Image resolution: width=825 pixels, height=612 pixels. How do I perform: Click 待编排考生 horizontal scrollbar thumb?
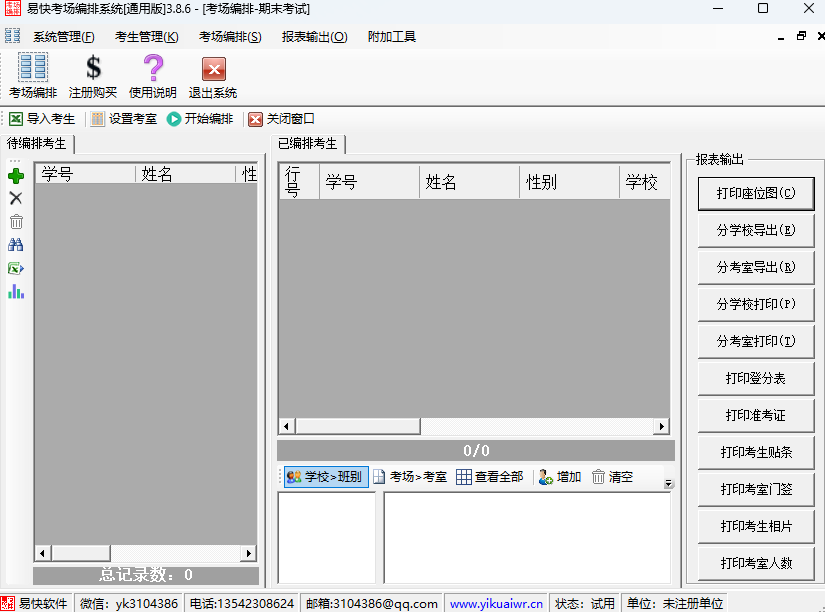[81, 553]
